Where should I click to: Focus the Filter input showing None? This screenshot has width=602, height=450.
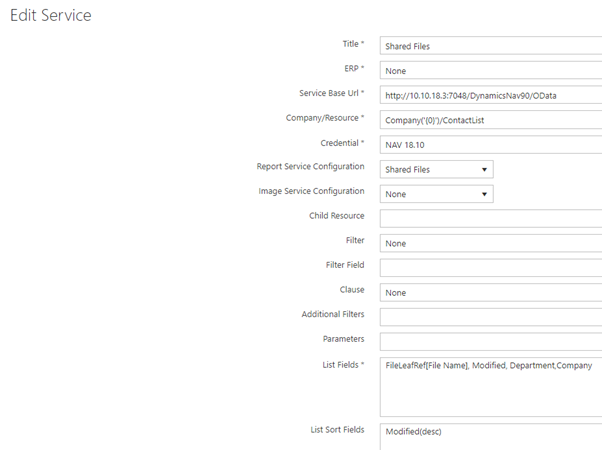tap(490, 243)
